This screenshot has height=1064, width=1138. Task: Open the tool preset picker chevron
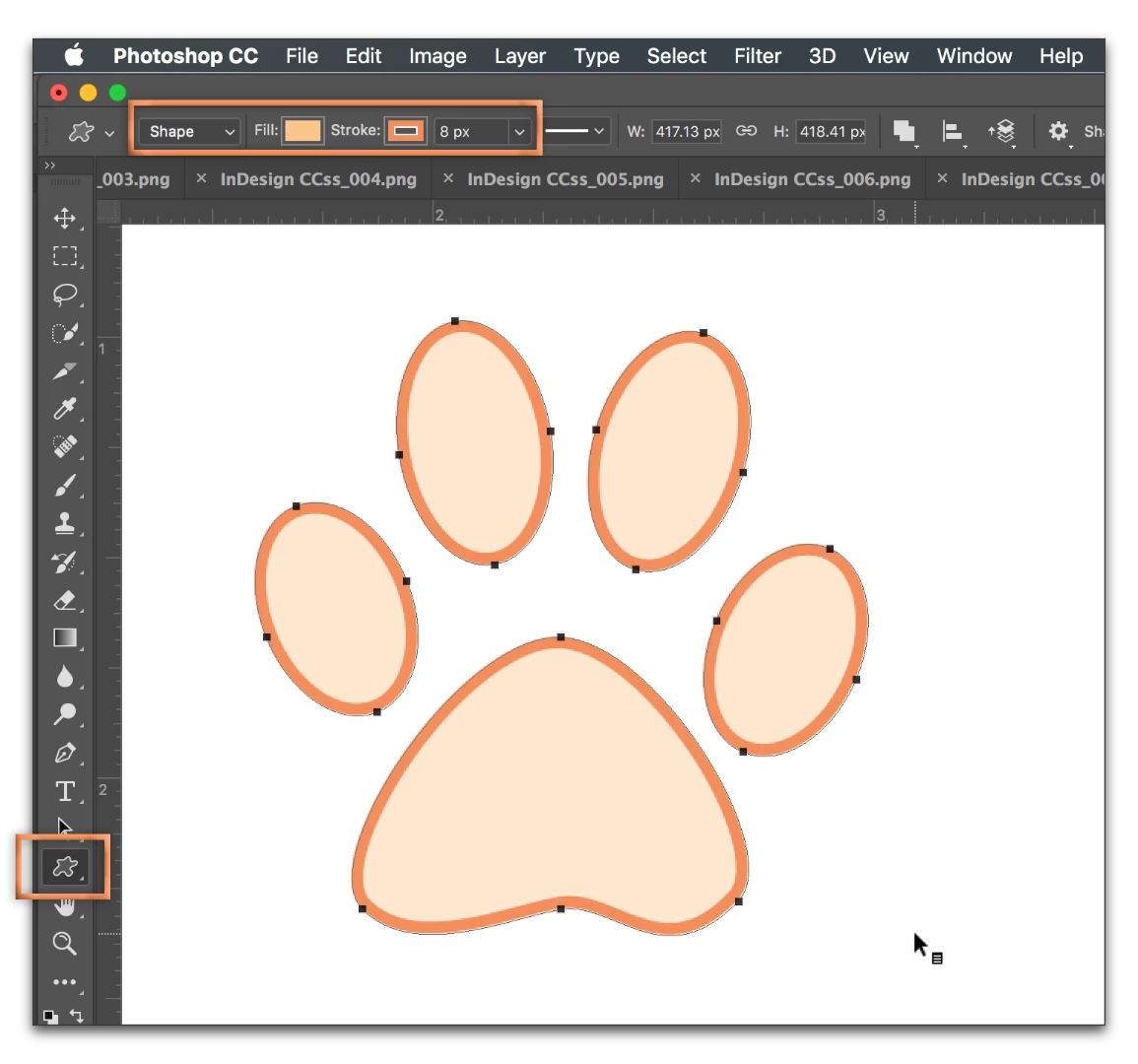(x=109, y=134)
